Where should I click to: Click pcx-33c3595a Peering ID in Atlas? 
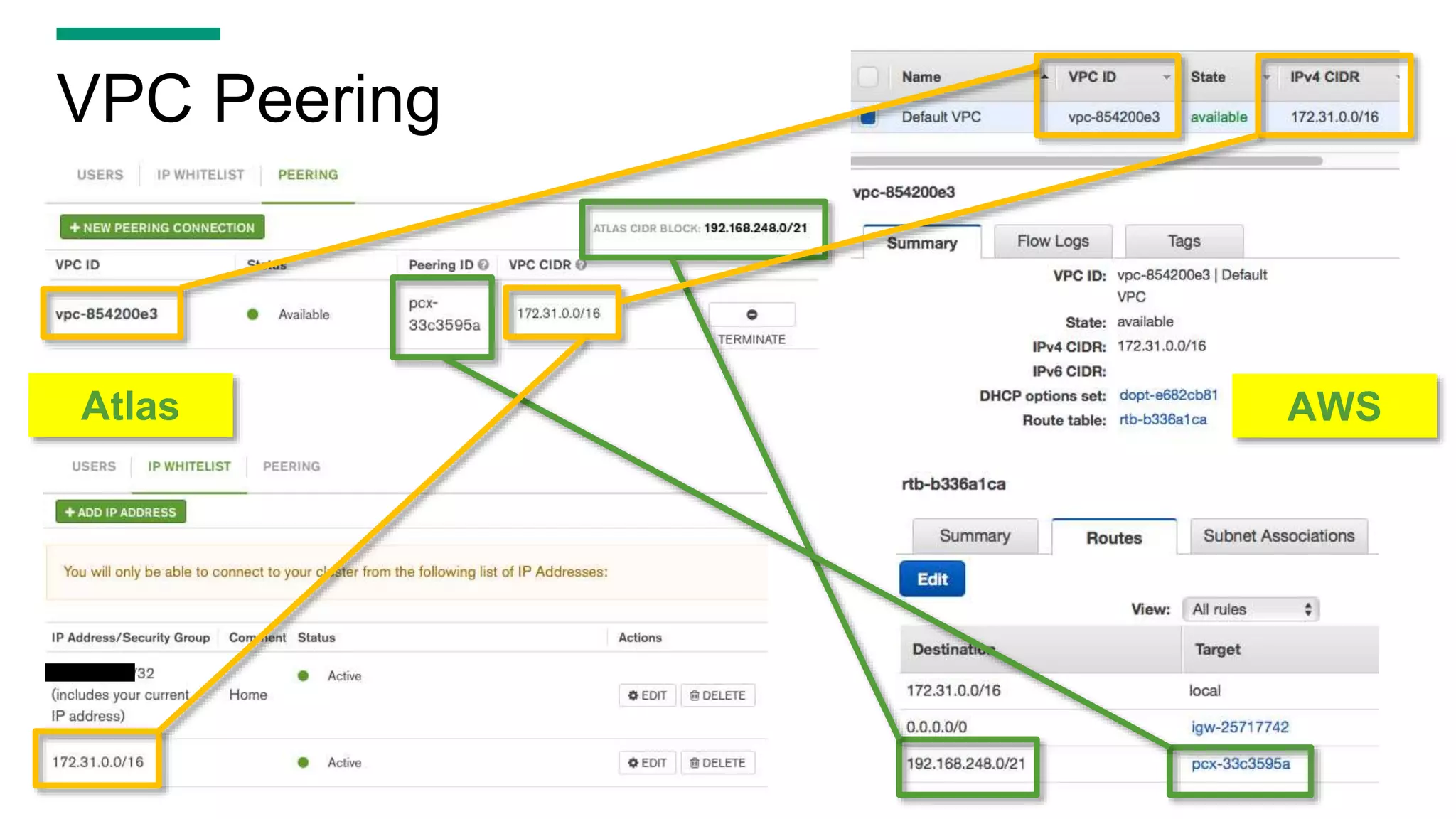click(x=444, y=314)
